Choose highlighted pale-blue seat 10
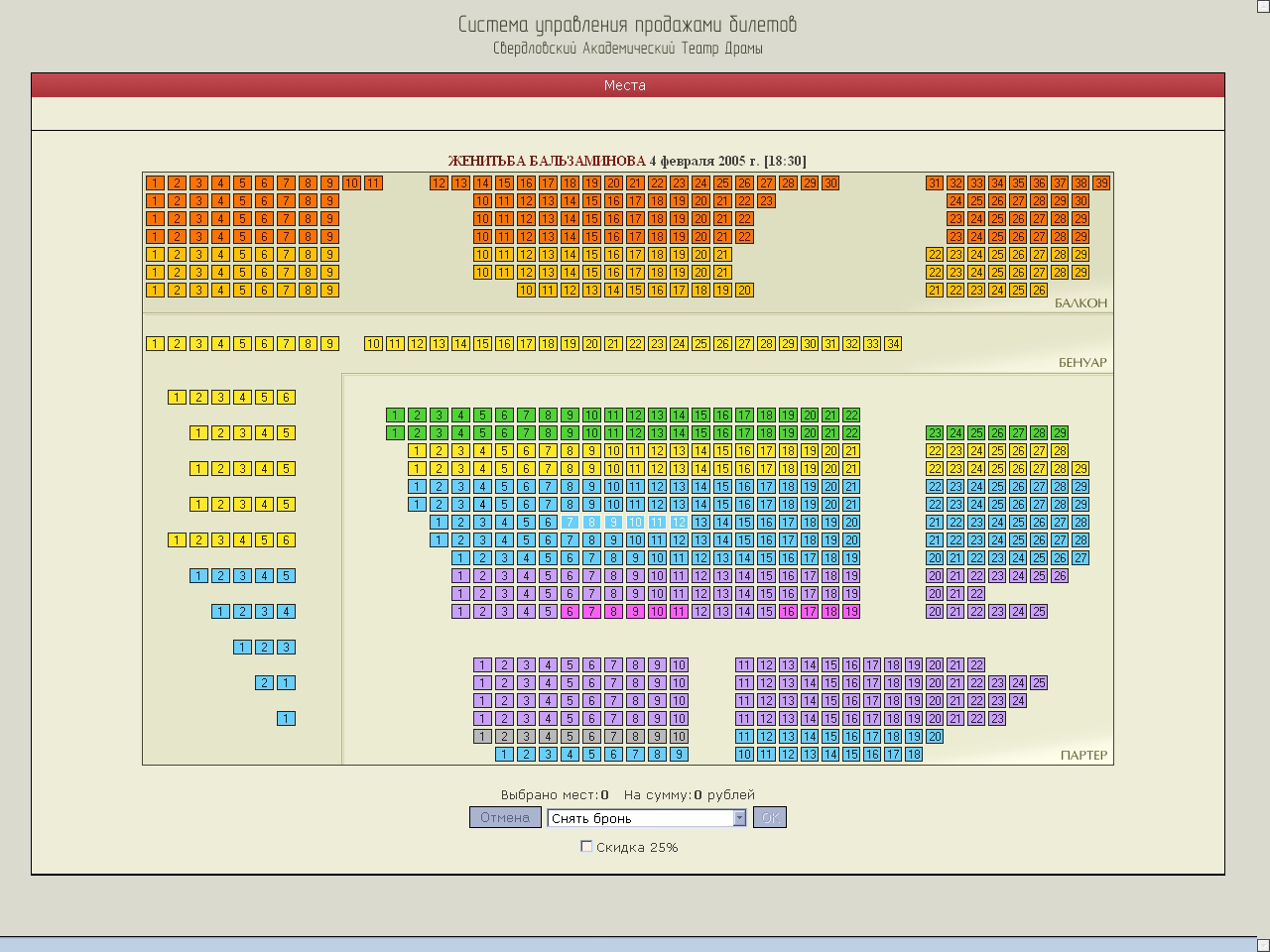Viewport: 1270px width, 952px height. point(635,523)
